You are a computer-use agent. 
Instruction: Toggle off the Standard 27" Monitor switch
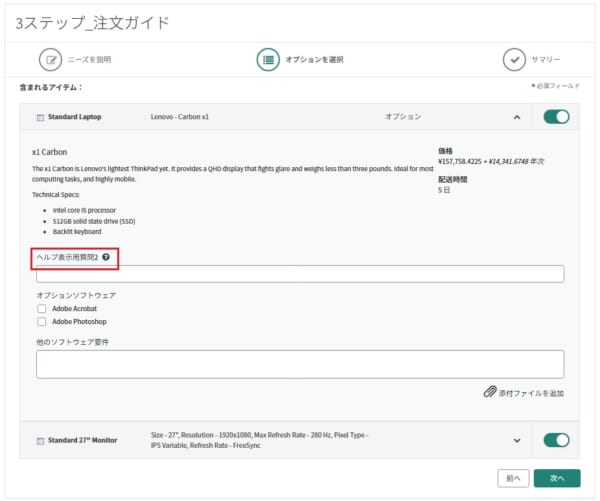point(556,440)
